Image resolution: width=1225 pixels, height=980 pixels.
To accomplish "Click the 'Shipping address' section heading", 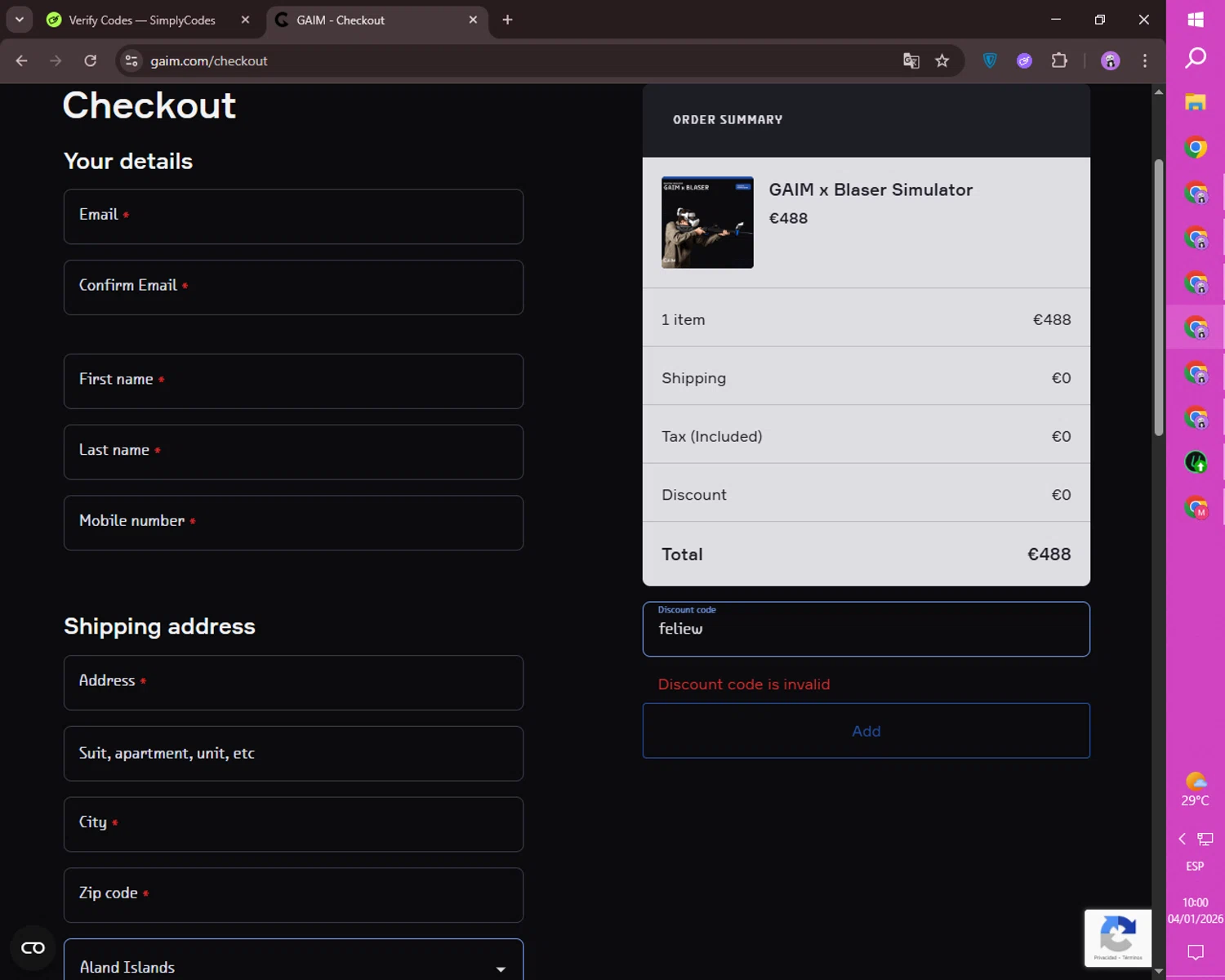I will [159, 626].
